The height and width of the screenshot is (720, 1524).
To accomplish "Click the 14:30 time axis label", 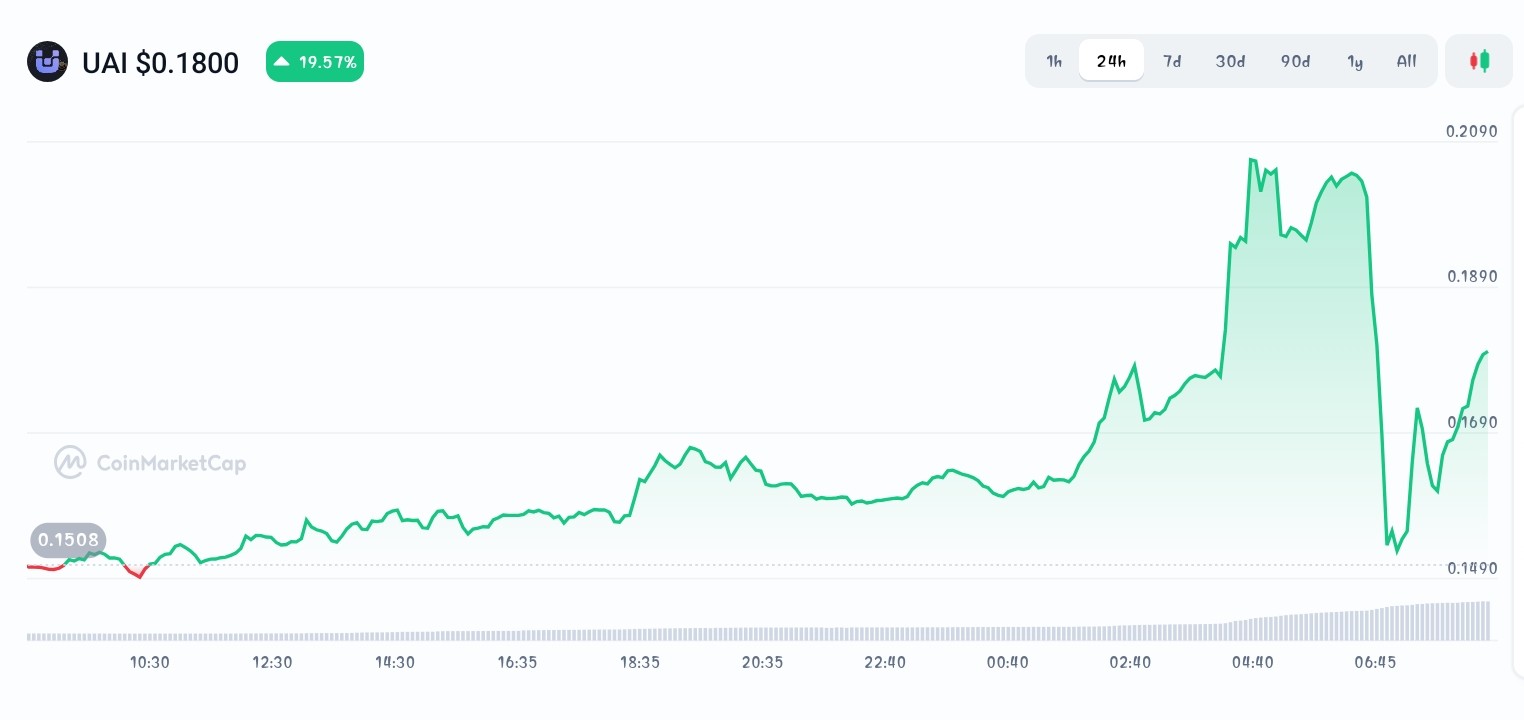I will coord(395,662).
